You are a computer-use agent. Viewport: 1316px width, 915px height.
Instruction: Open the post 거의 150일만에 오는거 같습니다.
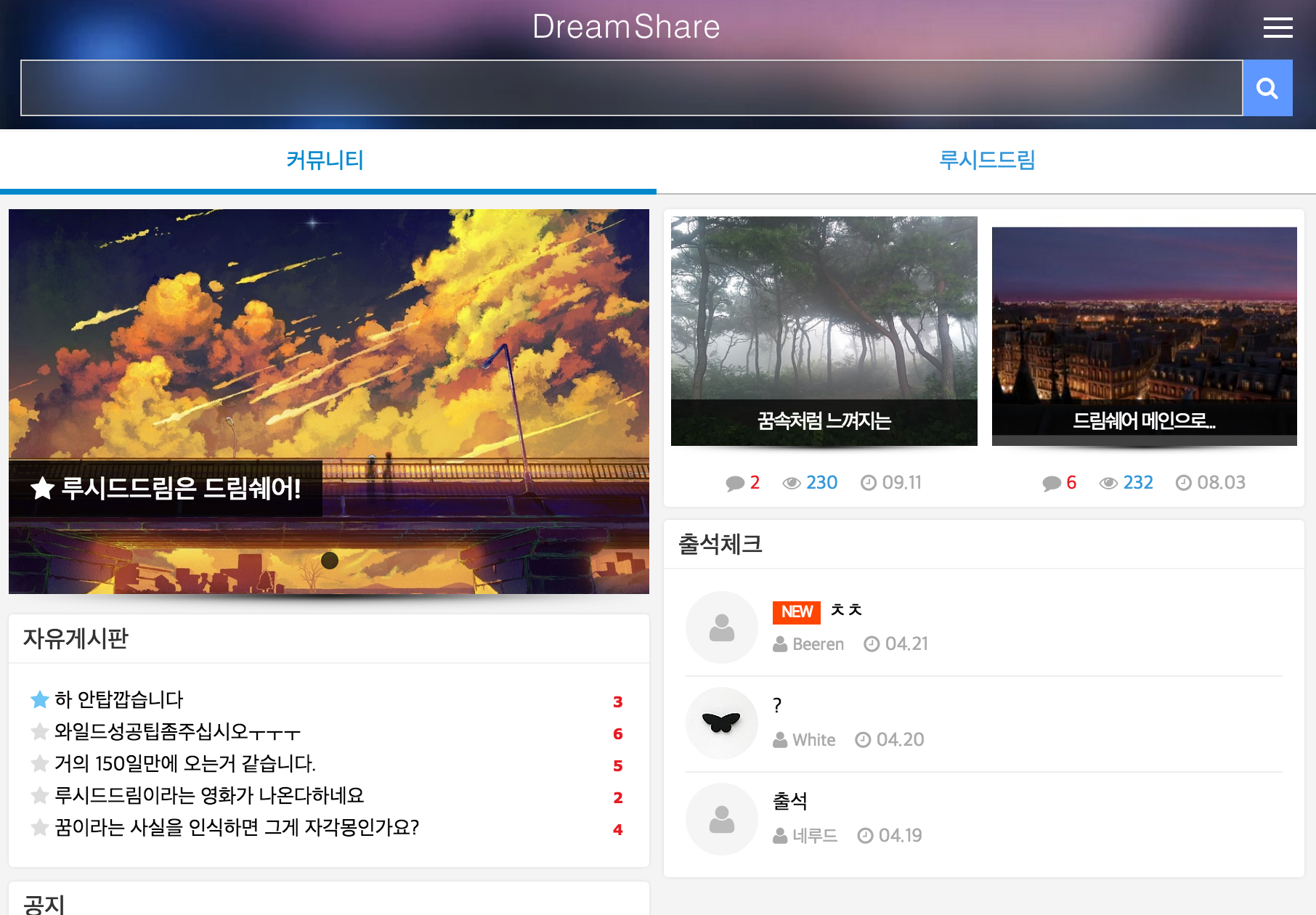coord(185,763)
